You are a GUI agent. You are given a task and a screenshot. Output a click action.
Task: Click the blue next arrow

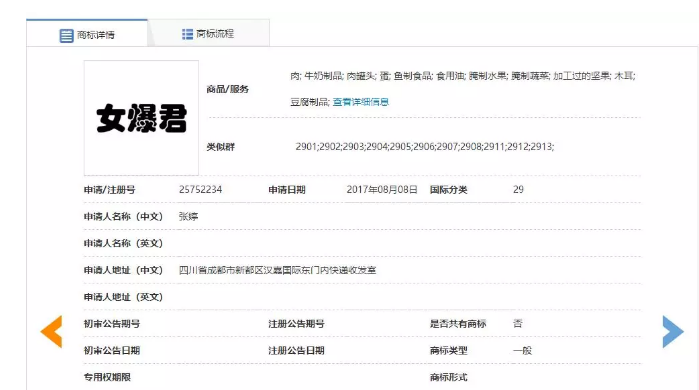tap(673, 331)
